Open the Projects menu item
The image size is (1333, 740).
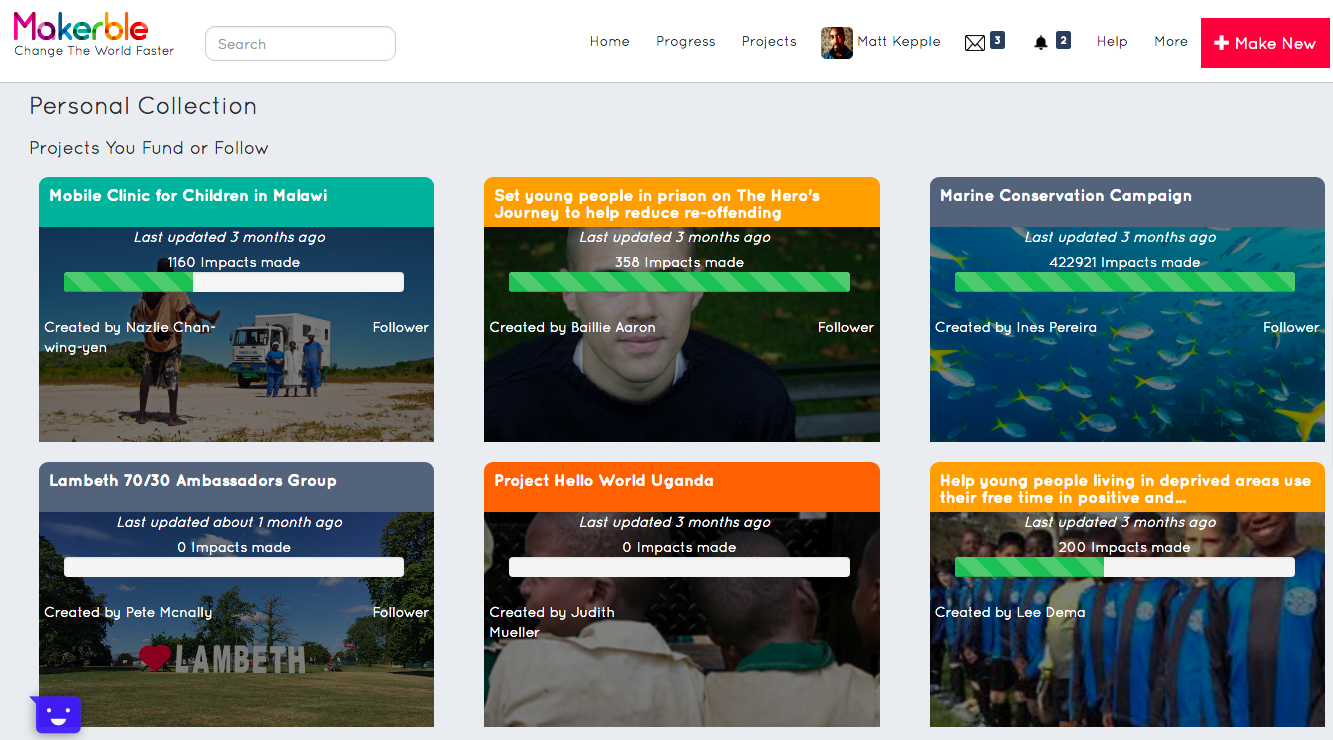pyautogui.click(x=769, y=41)
